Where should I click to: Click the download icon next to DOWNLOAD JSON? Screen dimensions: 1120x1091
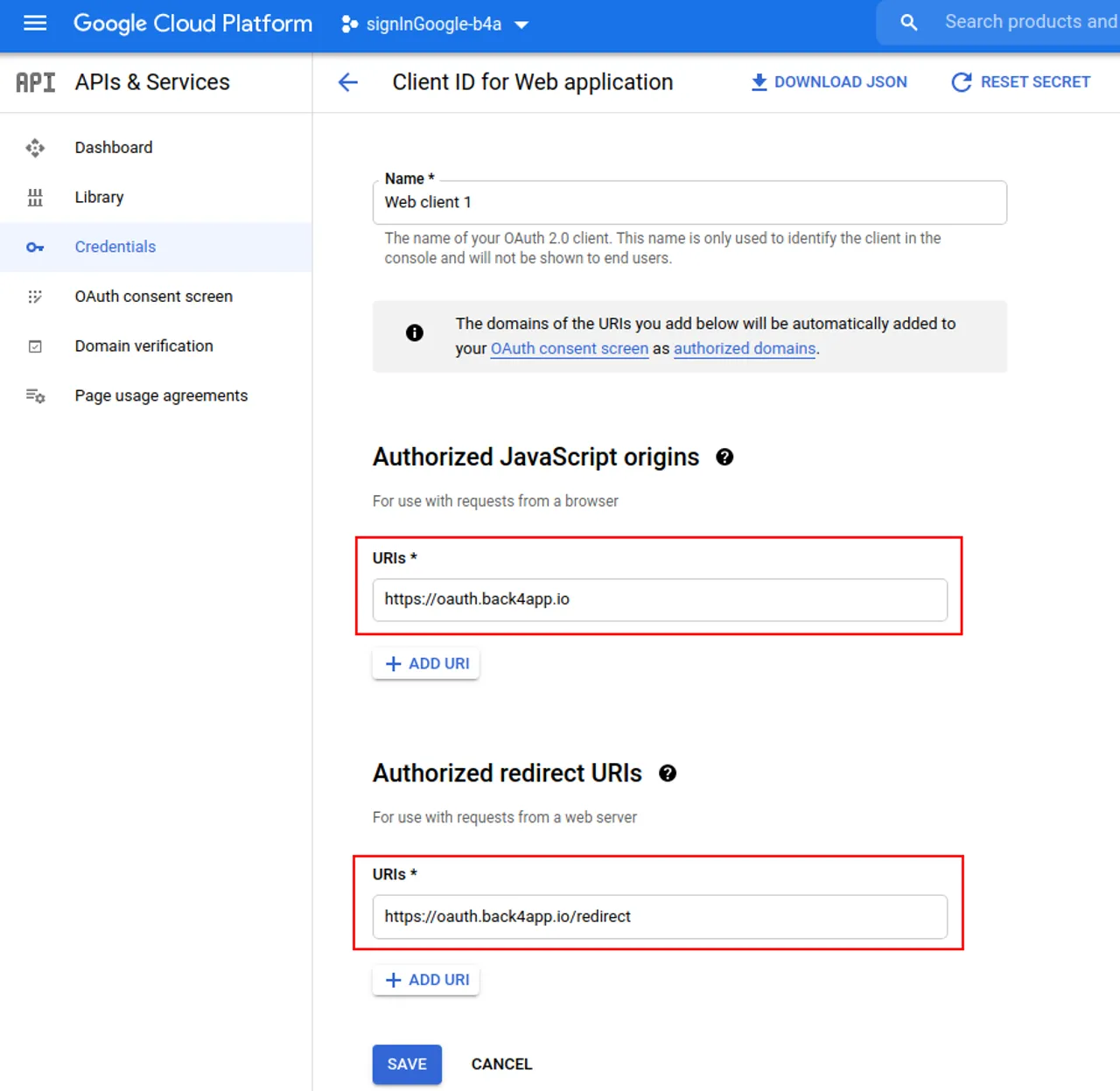[759, 81]
